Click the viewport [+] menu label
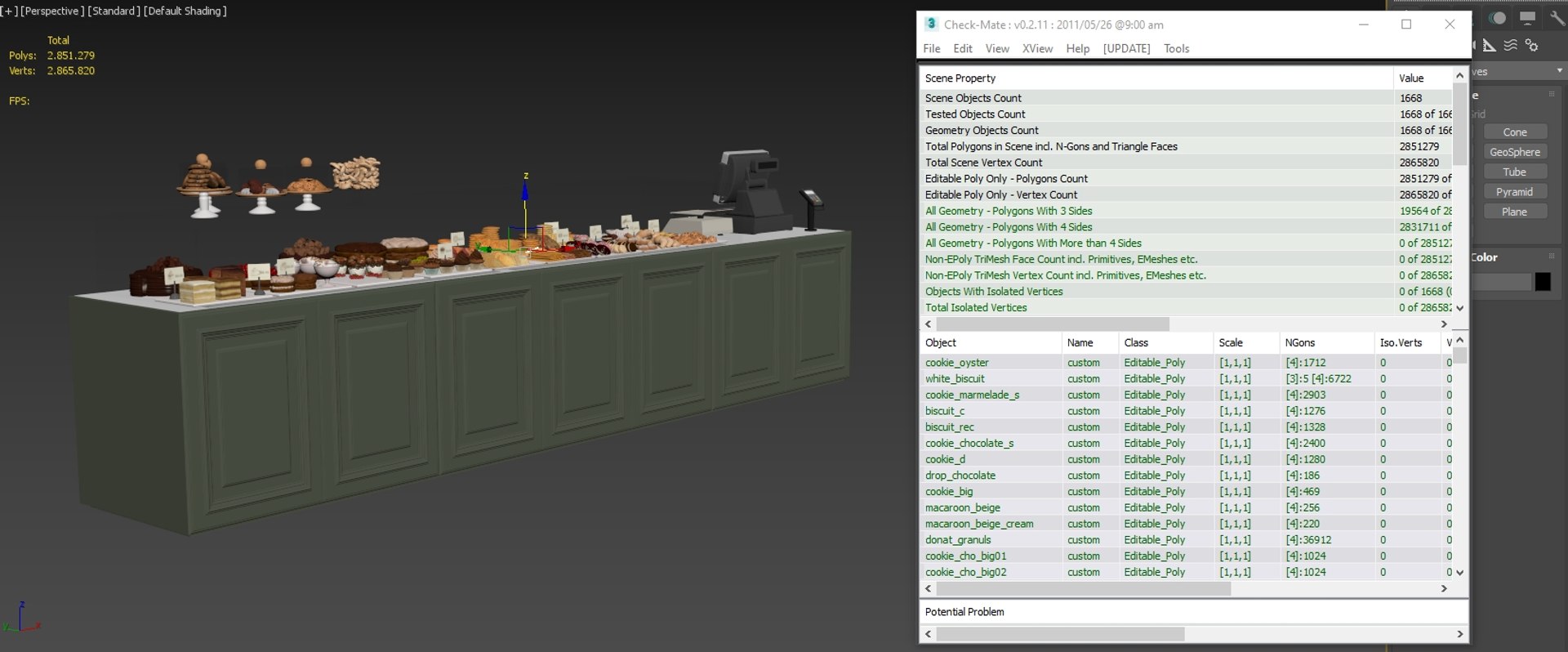The width and height of the screenshot is (1568, 652). coord(9,11)
